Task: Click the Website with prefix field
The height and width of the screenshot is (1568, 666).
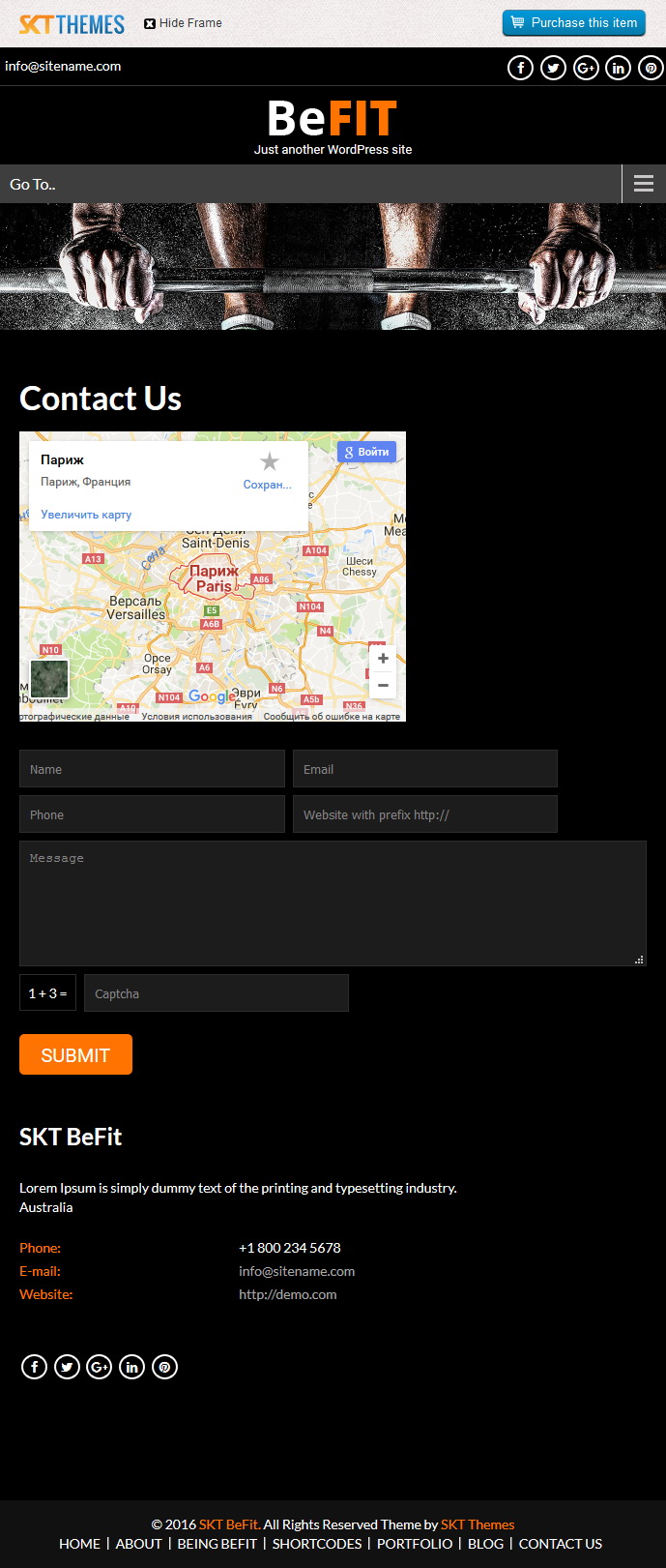Action: (x=425, y=814)
